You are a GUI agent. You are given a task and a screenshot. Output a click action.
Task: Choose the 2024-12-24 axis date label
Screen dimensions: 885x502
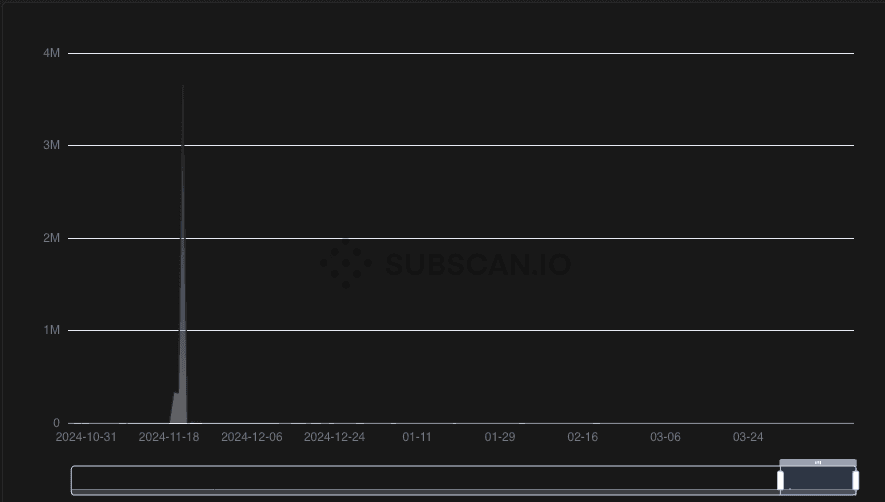coord(335,437)
